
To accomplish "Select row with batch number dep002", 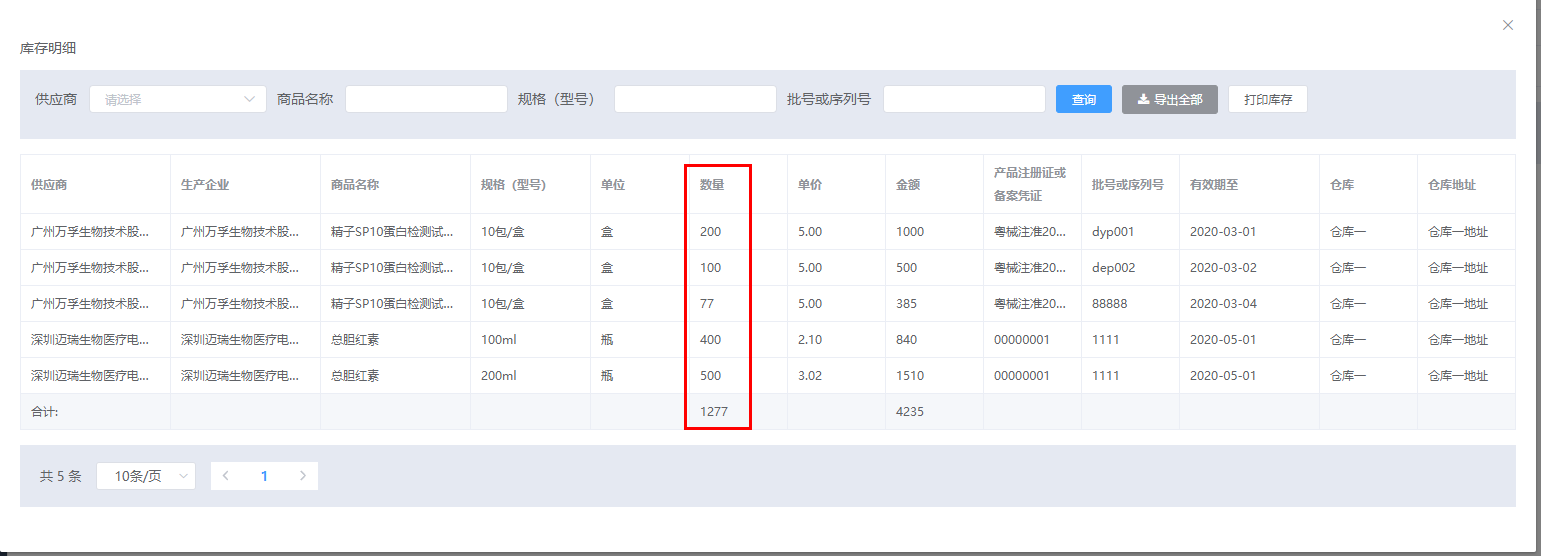I will click(x=1113, y=268).
